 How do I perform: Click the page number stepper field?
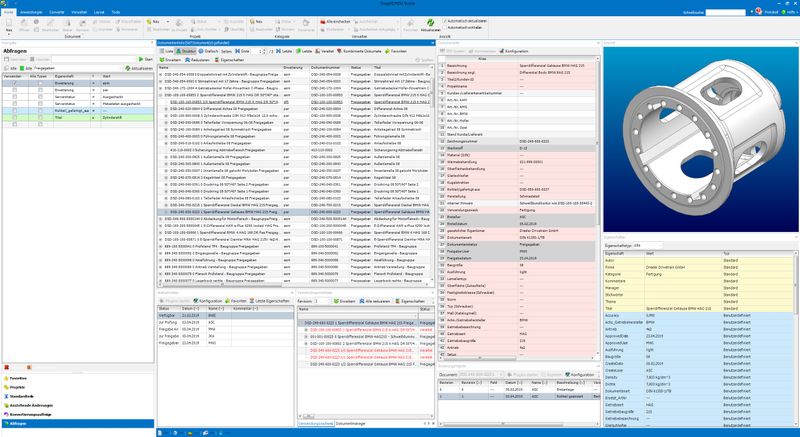click(258, 52)
